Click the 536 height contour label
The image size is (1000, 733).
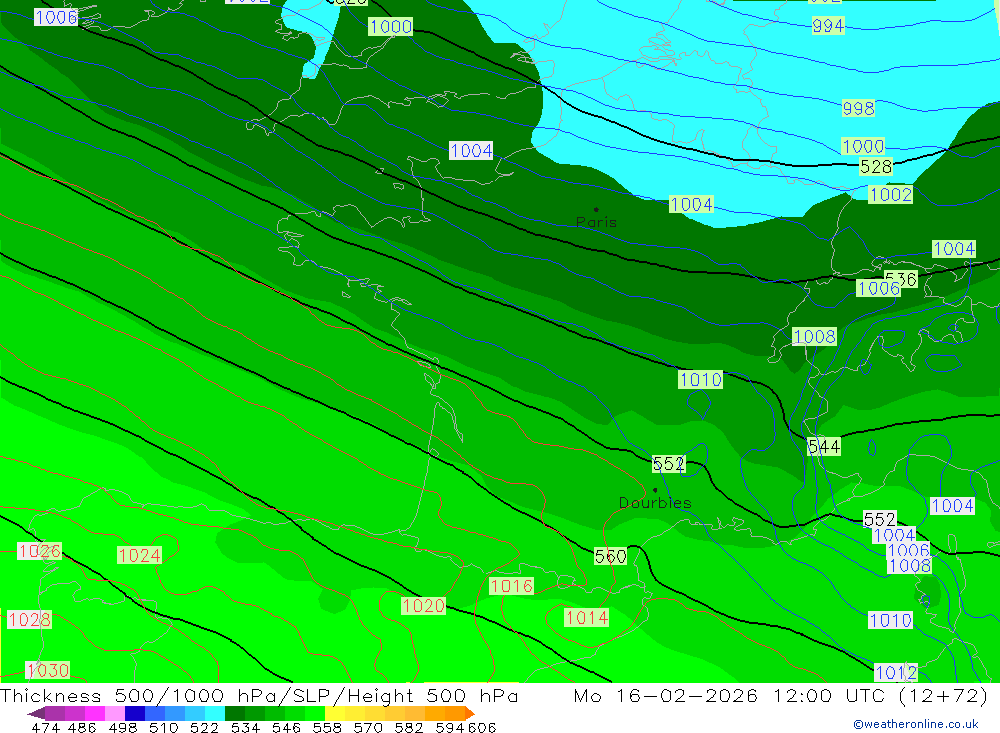click(x=901, y=279)
